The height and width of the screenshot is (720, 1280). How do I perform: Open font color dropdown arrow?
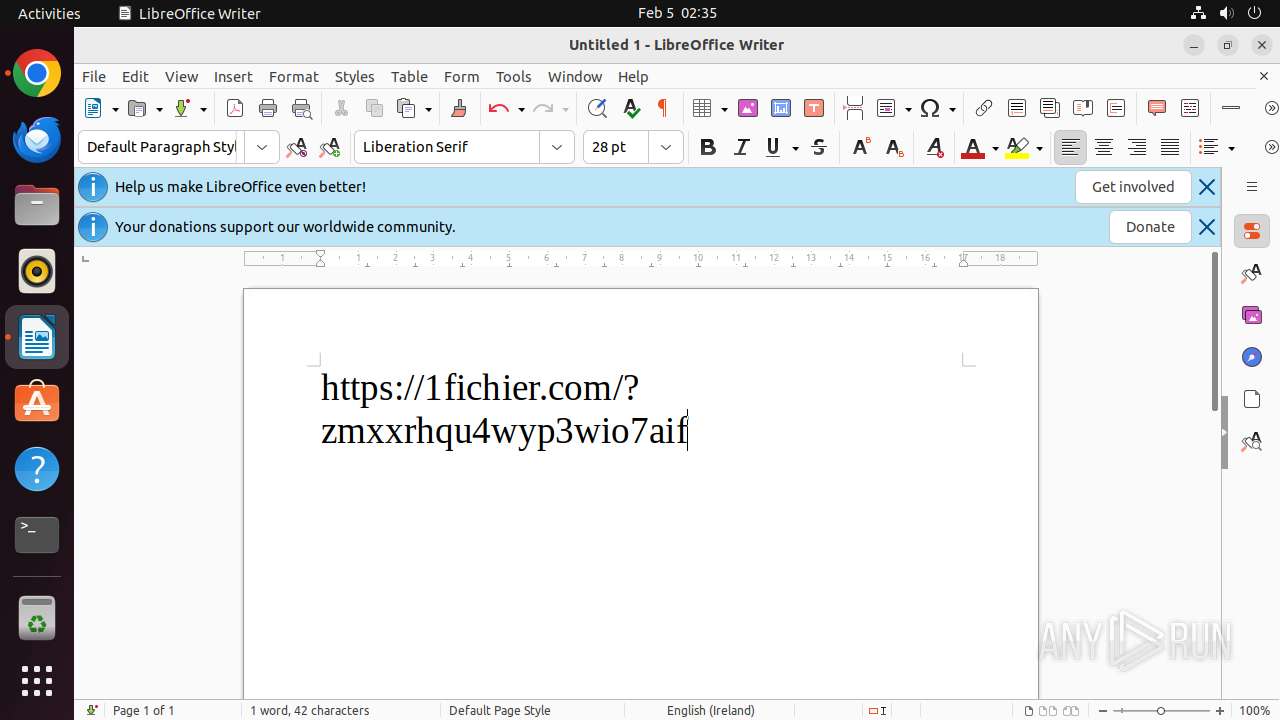pos(995,147)
